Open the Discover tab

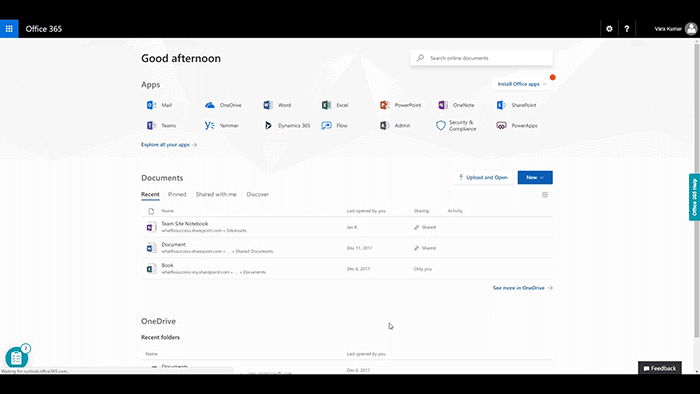(x=258, y=195)
